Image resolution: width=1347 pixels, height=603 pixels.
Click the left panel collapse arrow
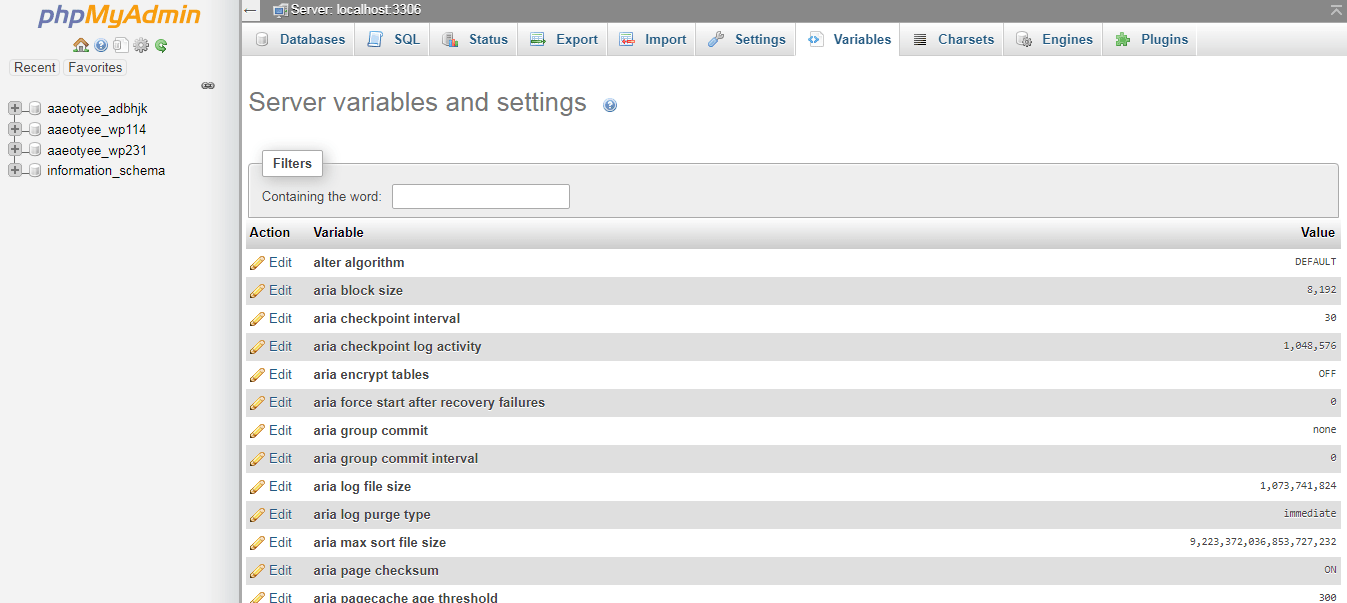coord(249,10)
